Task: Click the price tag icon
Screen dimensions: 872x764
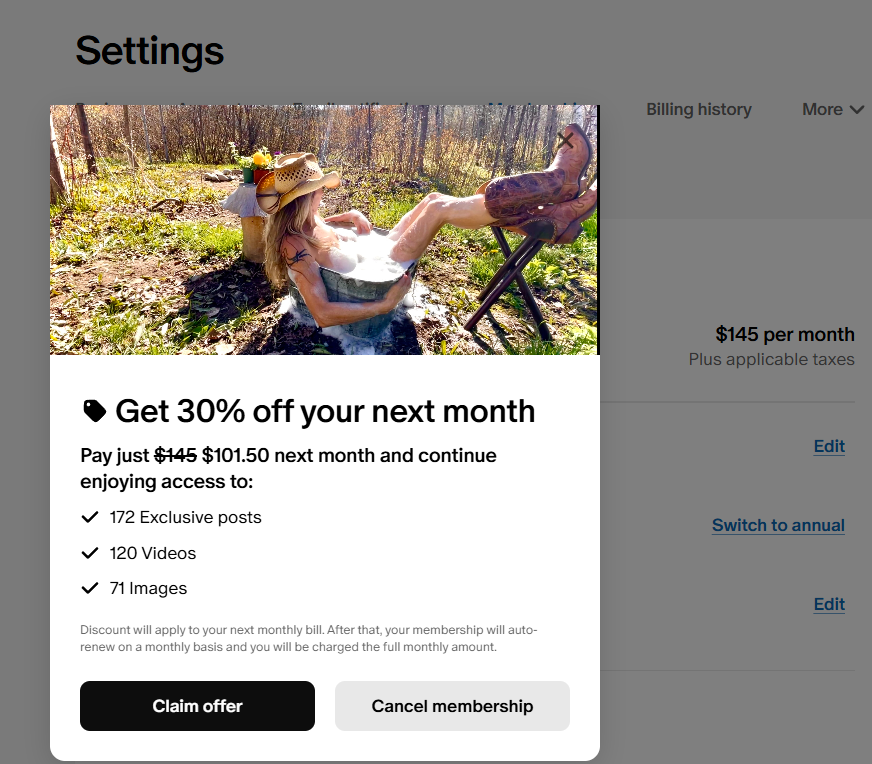Action: [x=94, y=411]
